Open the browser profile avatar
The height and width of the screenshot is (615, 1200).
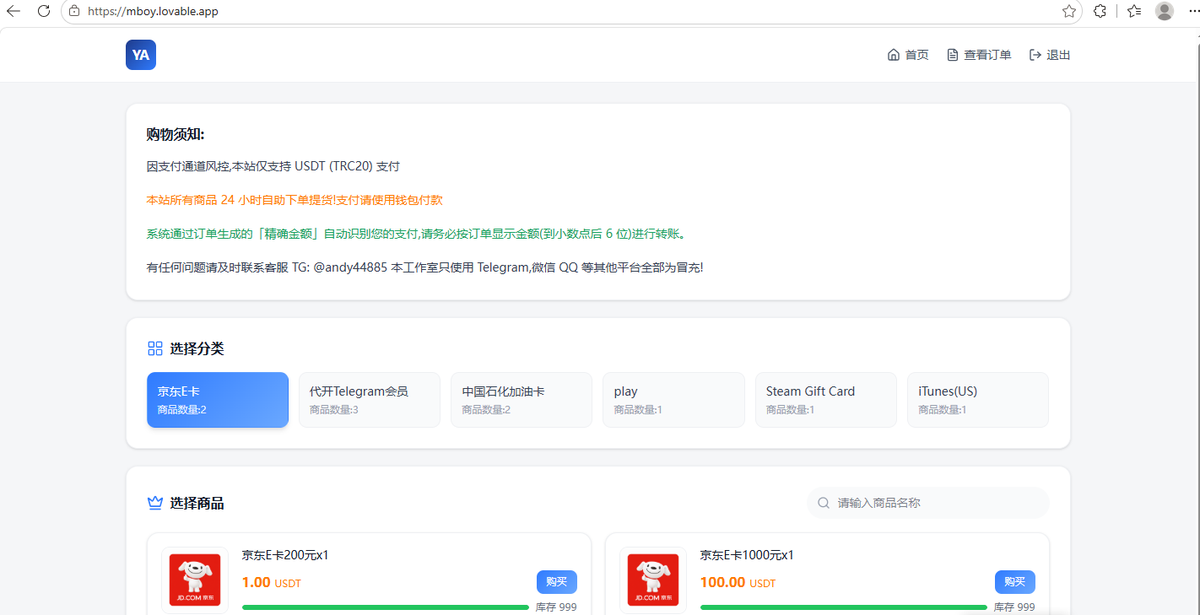click(x=1164, y=11)
